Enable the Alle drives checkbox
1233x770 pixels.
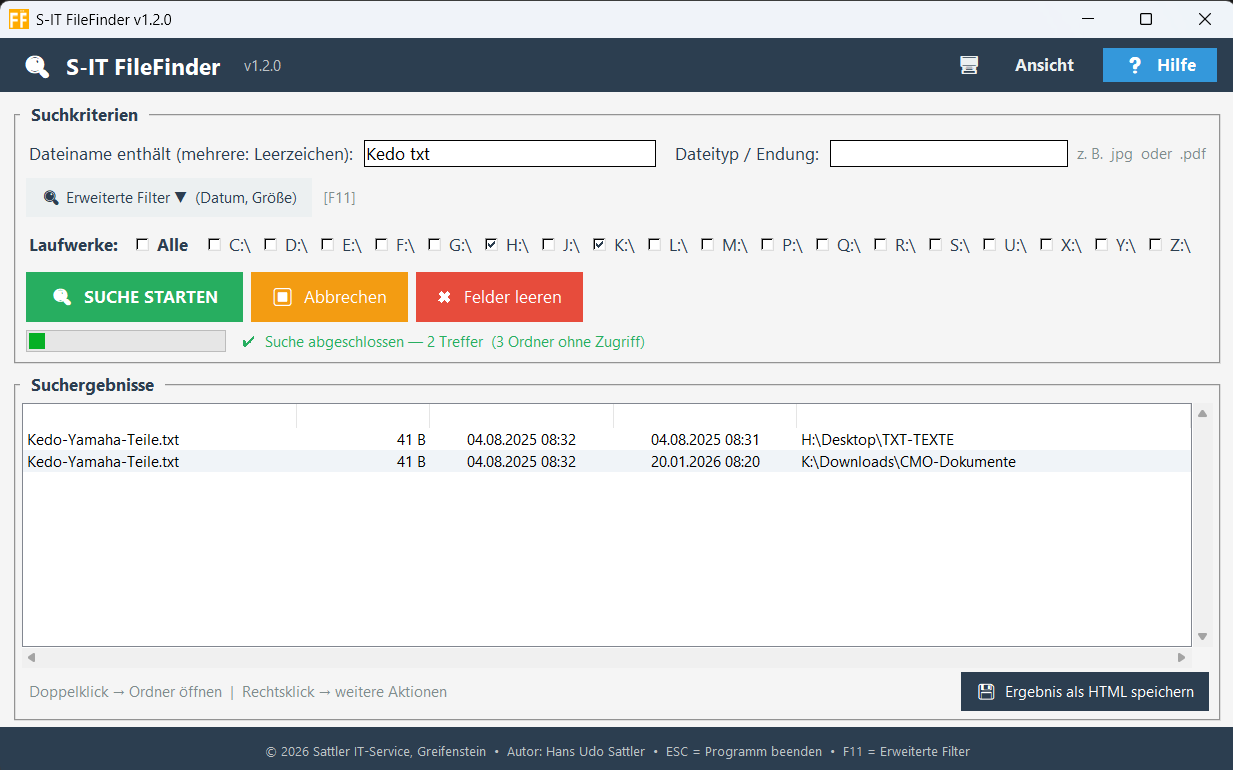142,243
